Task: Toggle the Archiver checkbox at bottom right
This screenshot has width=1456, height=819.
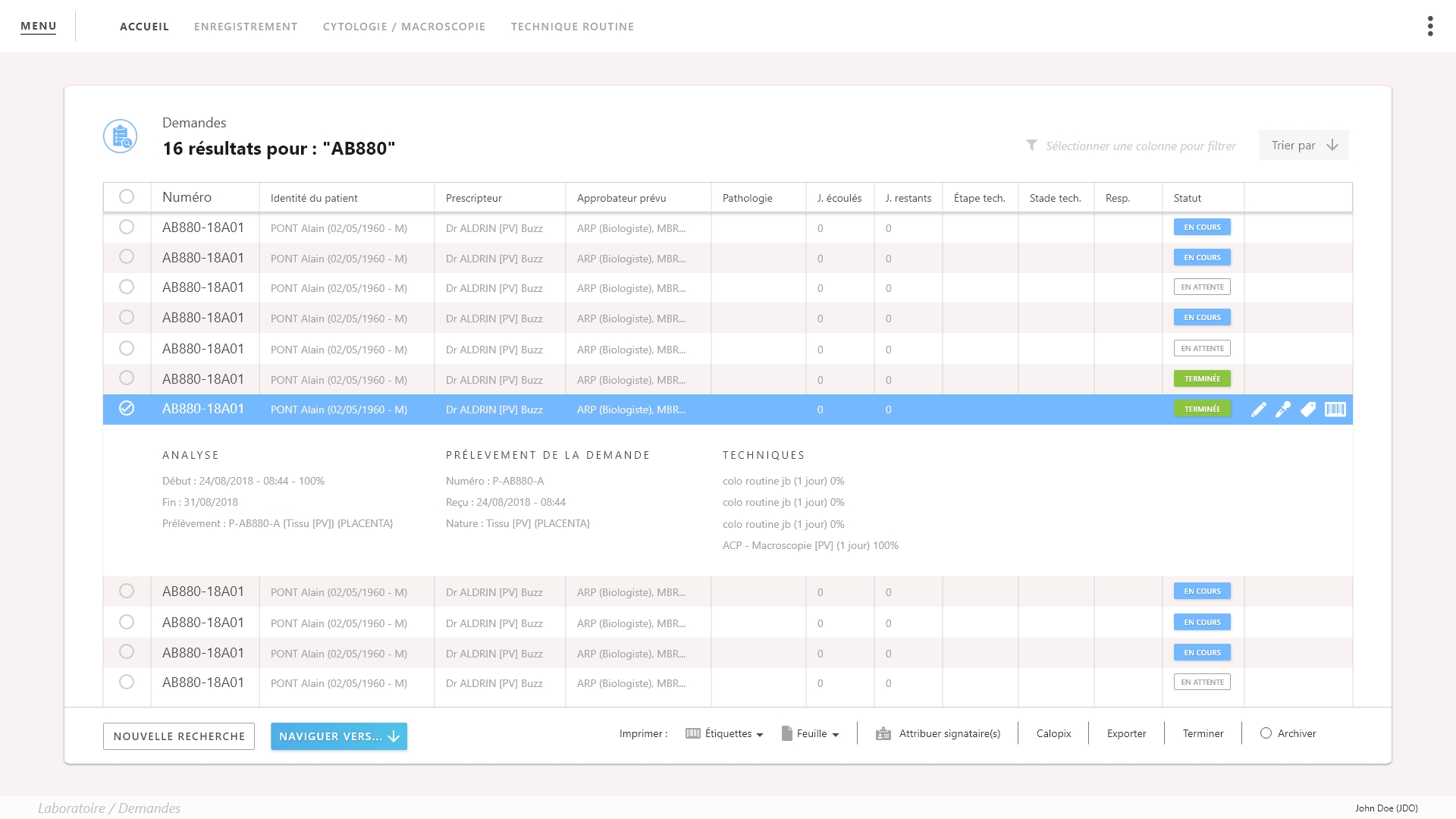Action: click(x=1266, y=733)
